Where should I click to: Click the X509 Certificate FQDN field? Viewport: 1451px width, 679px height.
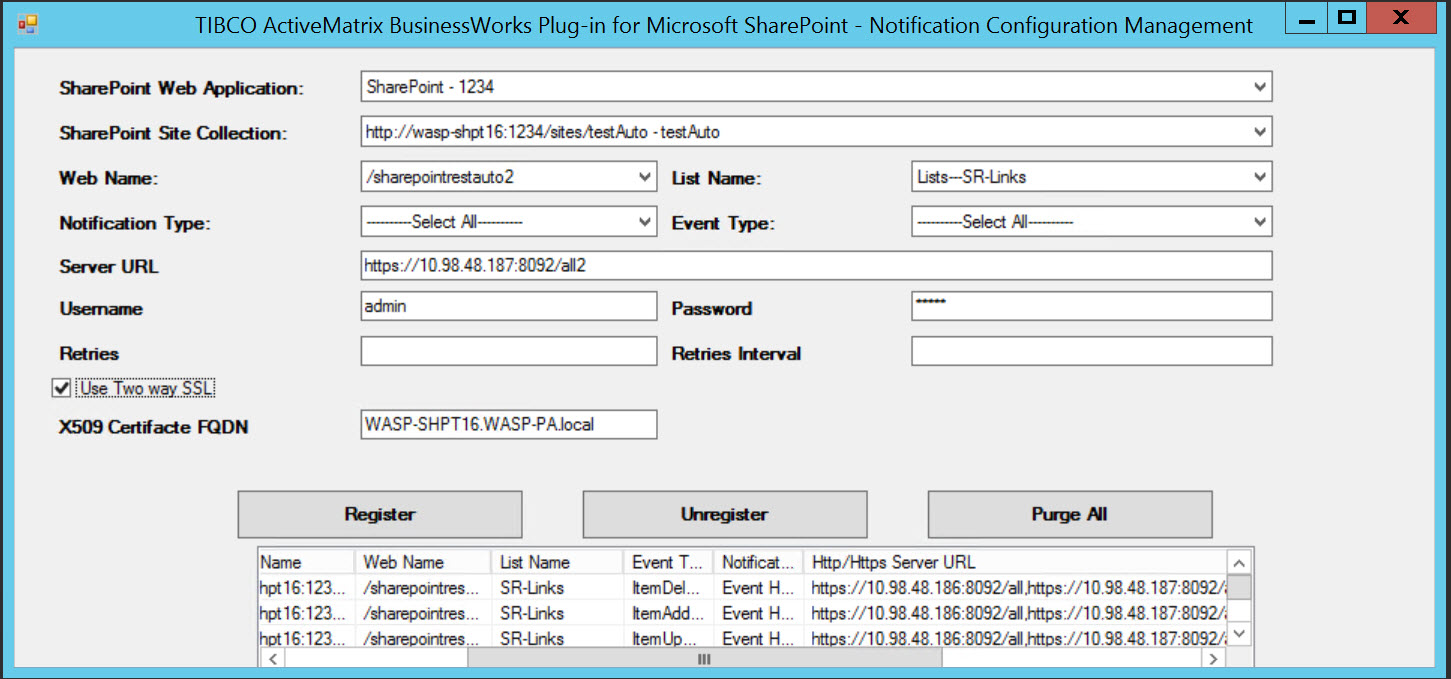point(508,424)
